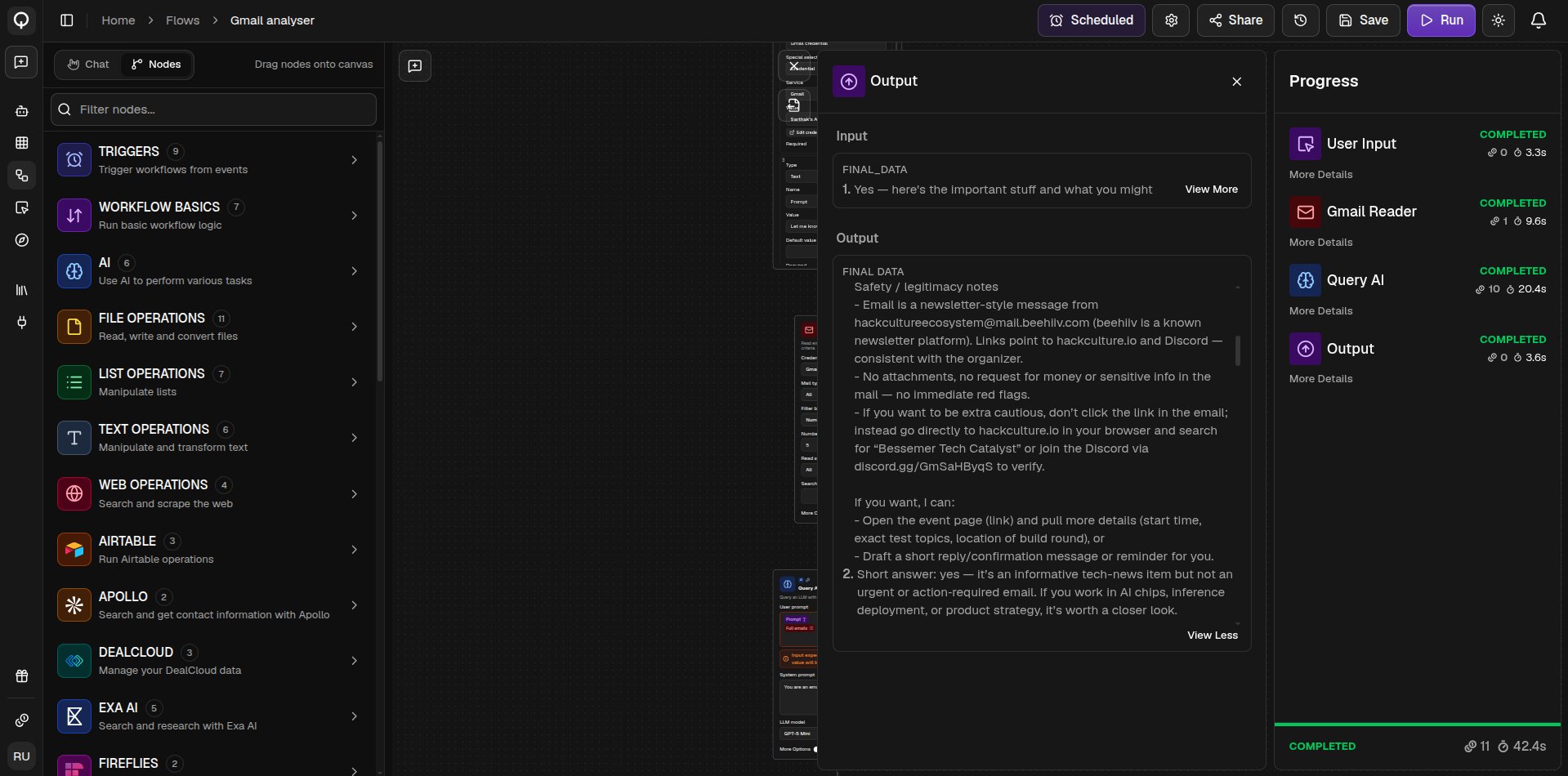
Task: Close the Output panel
Action: tap(1236, 82)
